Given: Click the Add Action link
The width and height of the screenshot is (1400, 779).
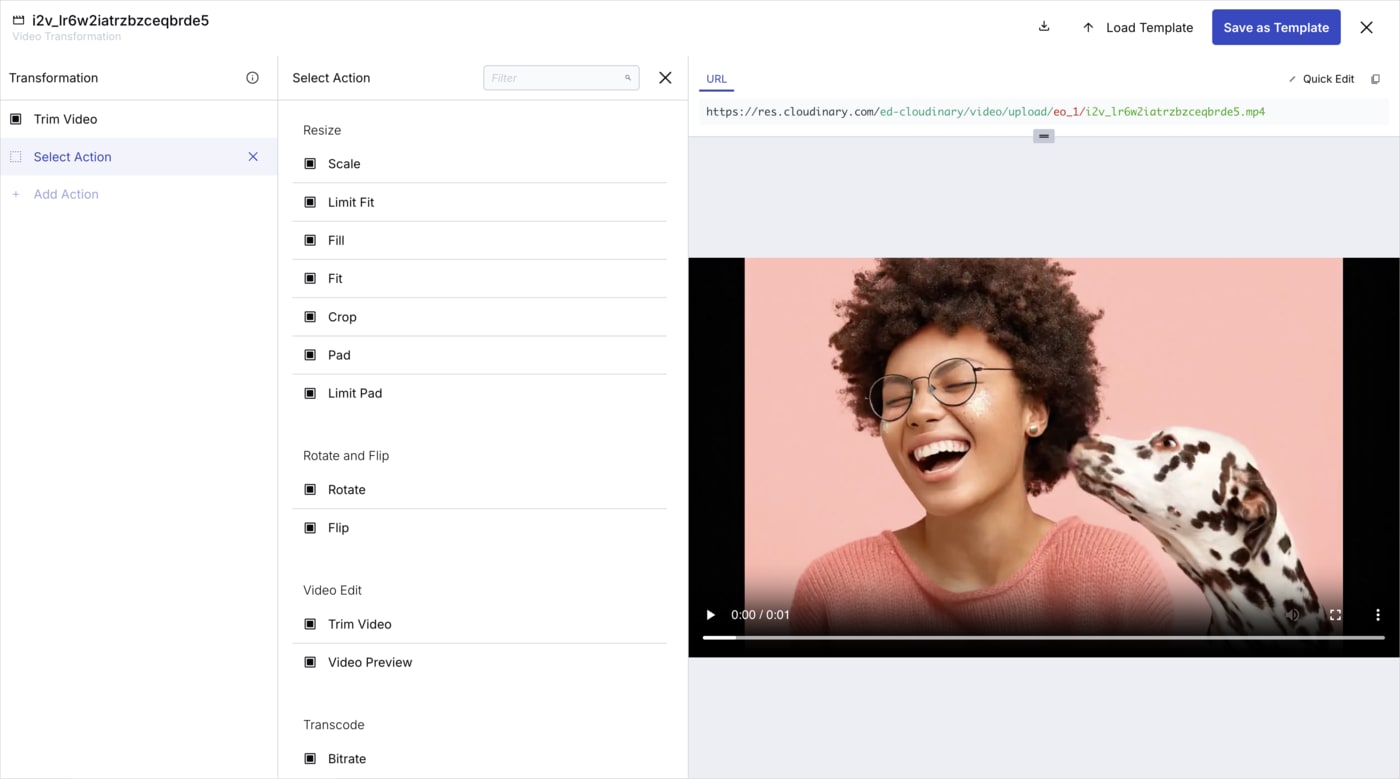Looking at the screenshot, I should [x=66, y=193].
